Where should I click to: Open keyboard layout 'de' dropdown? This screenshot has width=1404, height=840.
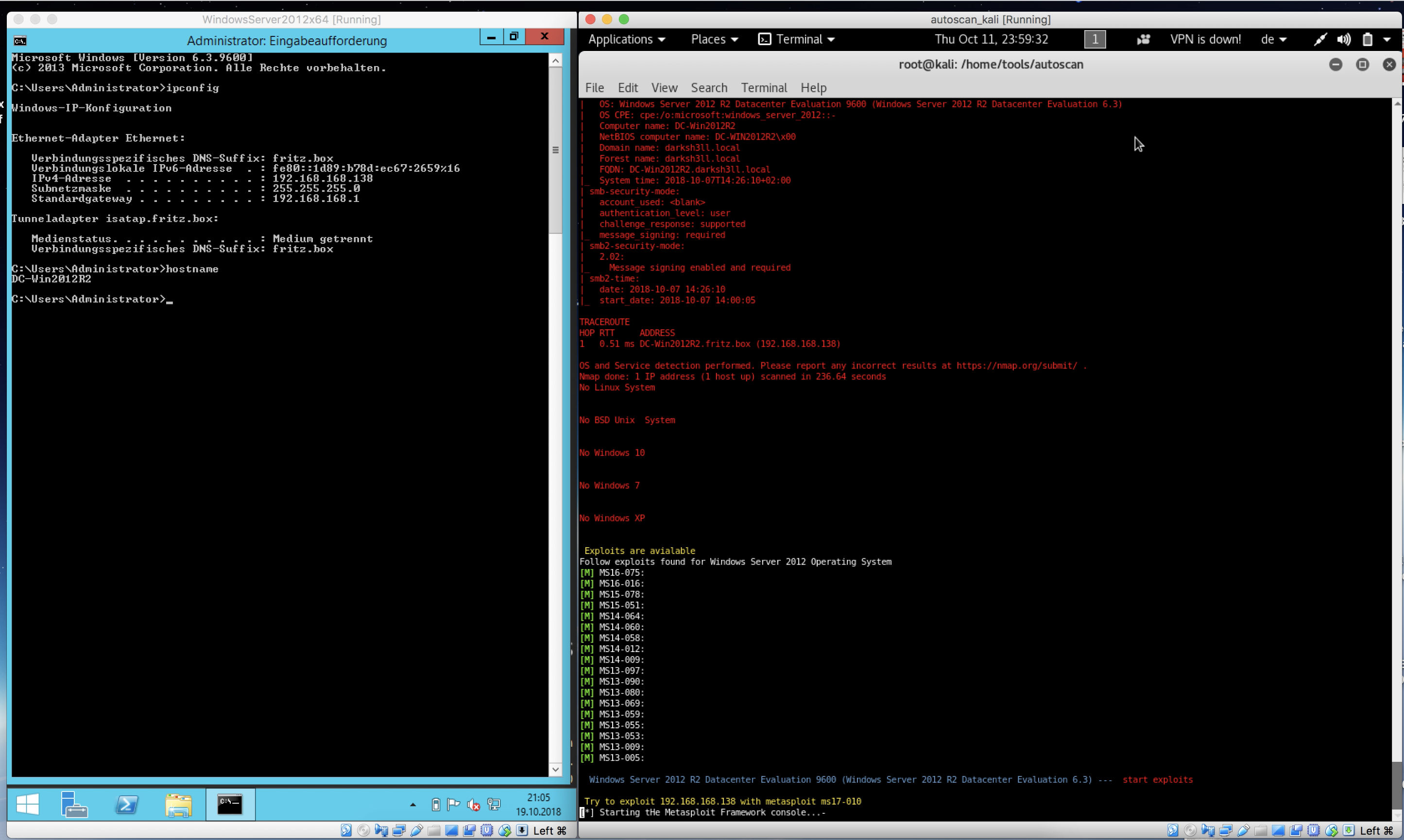1273,39
